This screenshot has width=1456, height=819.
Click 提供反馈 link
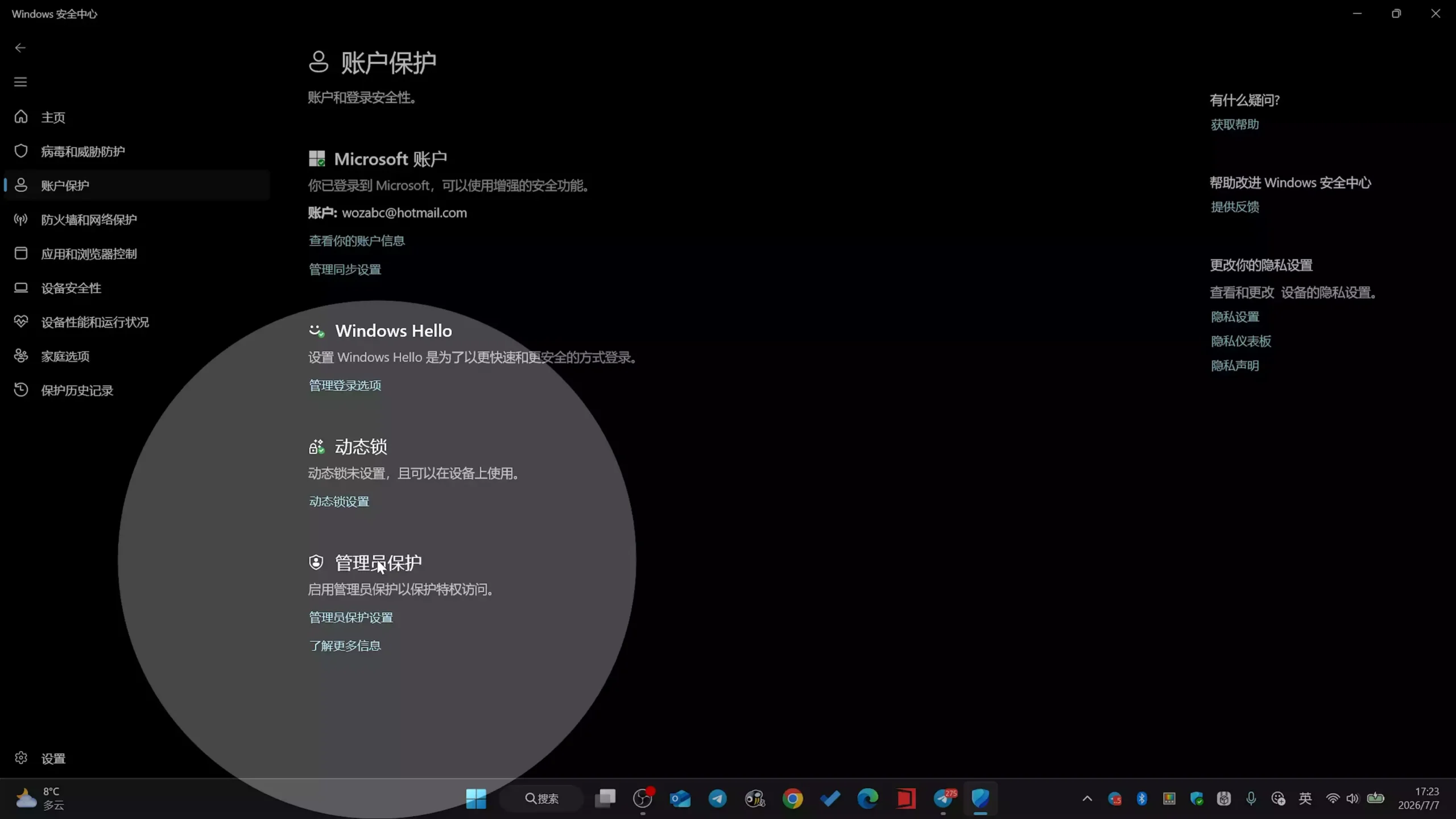click(x=1235, y=207)
